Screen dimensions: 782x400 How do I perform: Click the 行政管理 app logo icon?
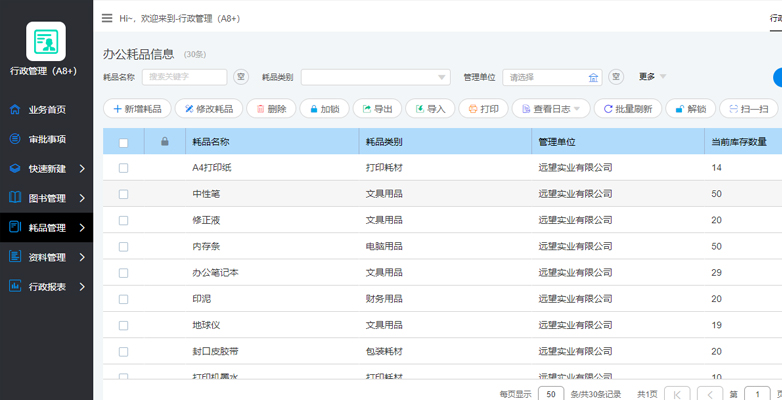tap(46, 42)
